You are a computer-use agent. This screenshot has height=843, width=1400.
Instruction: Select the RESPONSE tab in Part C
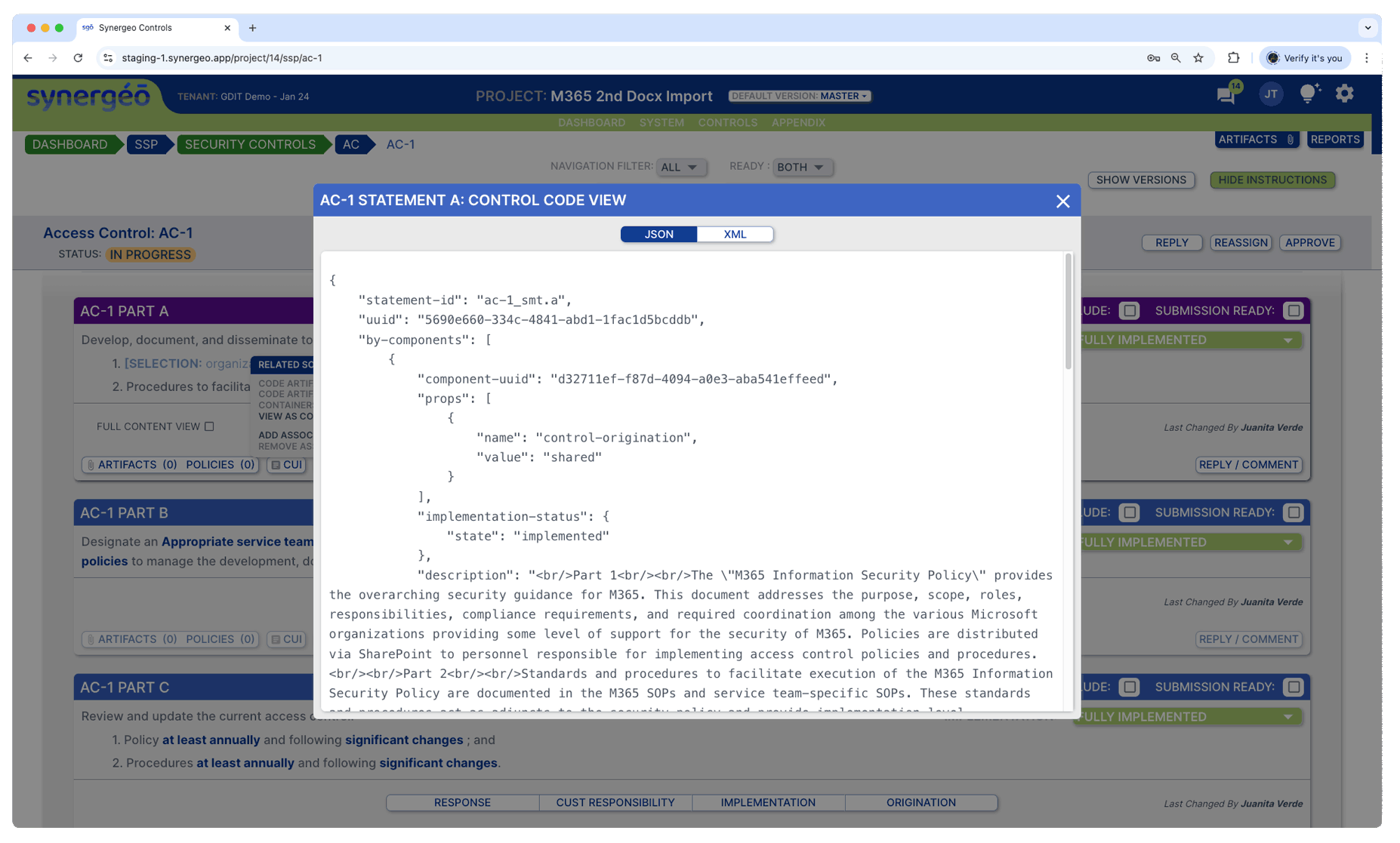pos(462,802)
